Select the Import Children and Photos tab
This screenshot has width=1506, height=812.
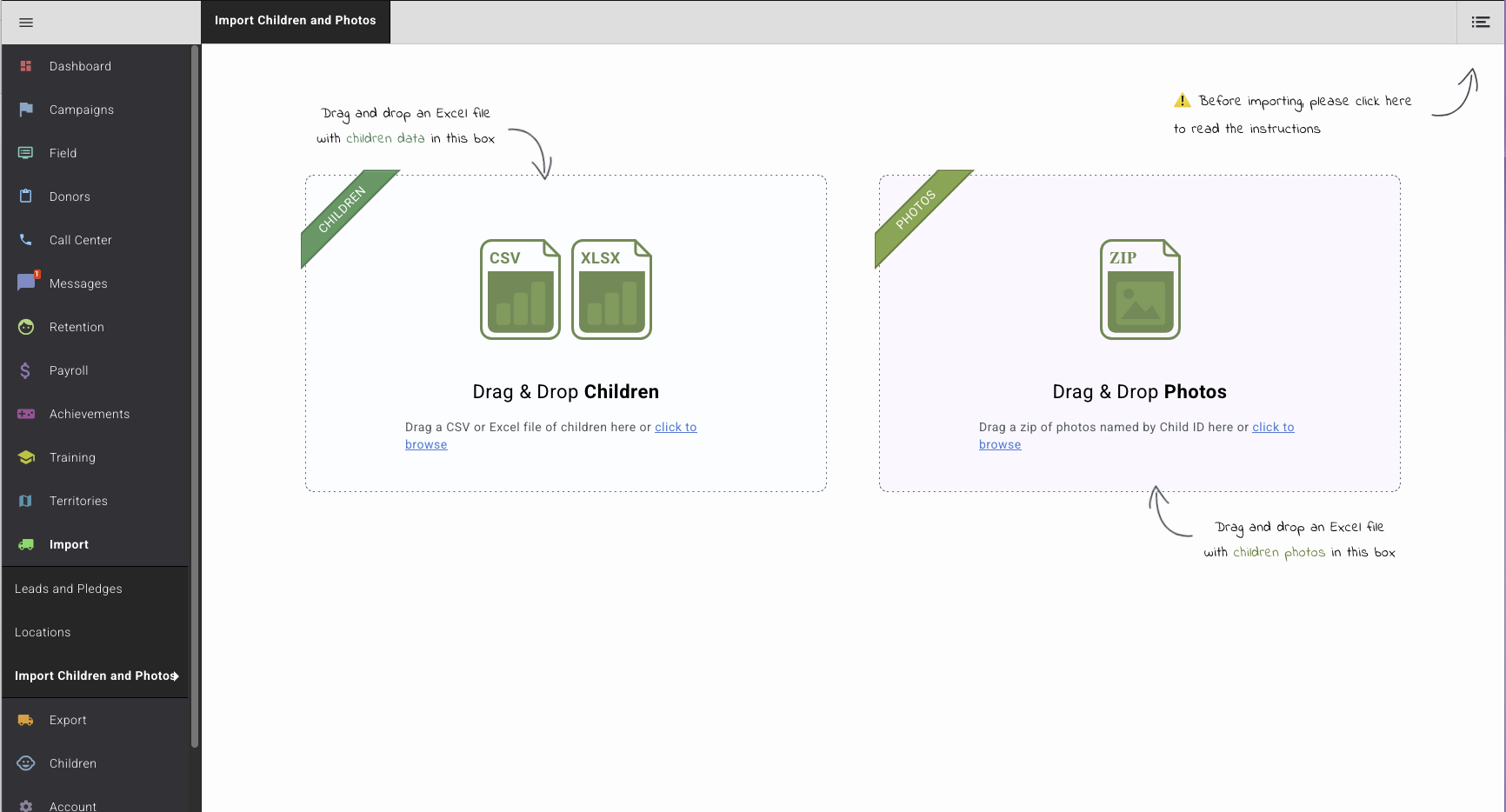296,22
